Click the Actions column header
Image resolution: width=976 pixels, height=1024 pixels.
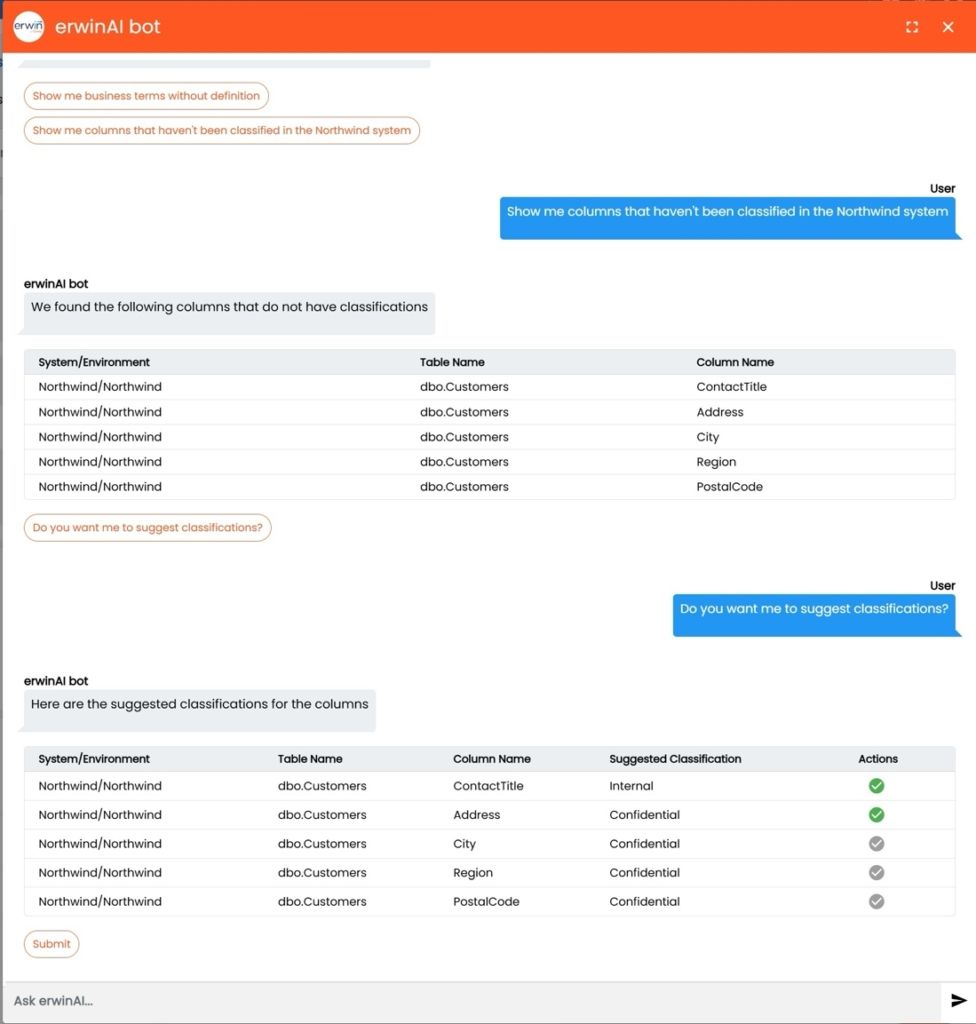[x=877, y=759]
